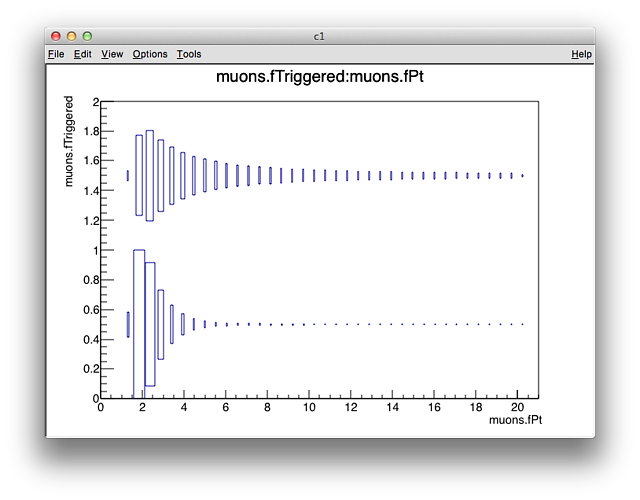This screenshot has width=640, height=500.
Task: Select the horizontal axis title muons.fPt
Action: click(516, 422)
